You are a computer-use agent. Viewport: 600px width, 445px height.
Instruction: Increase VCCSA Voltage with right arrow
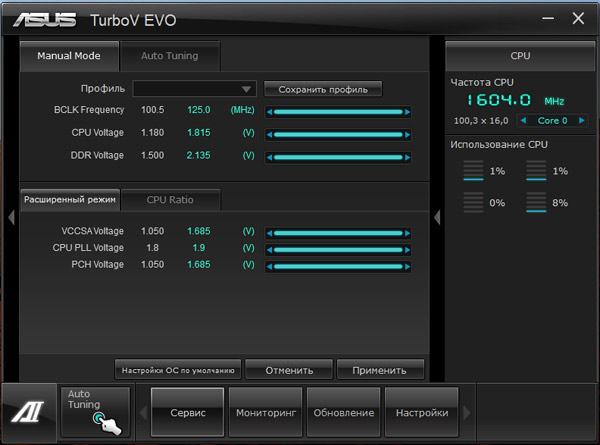coord(407,233)
